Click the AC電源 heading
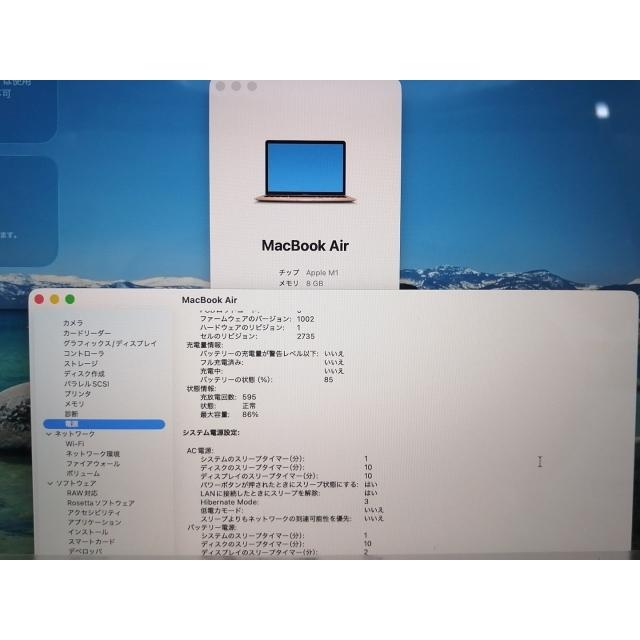Screen dimensions: 640x640 point(200,451)
